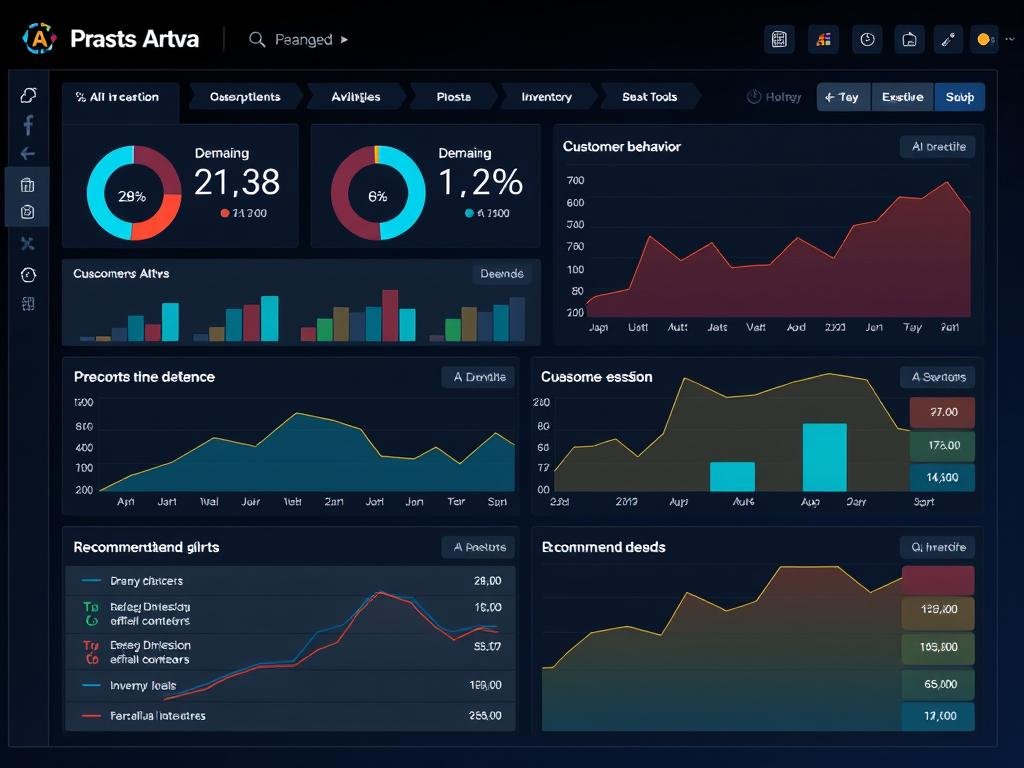
Task: Select the pen edit icon in top toolbar
Action: pyautogui.click(x=947, y=39)
